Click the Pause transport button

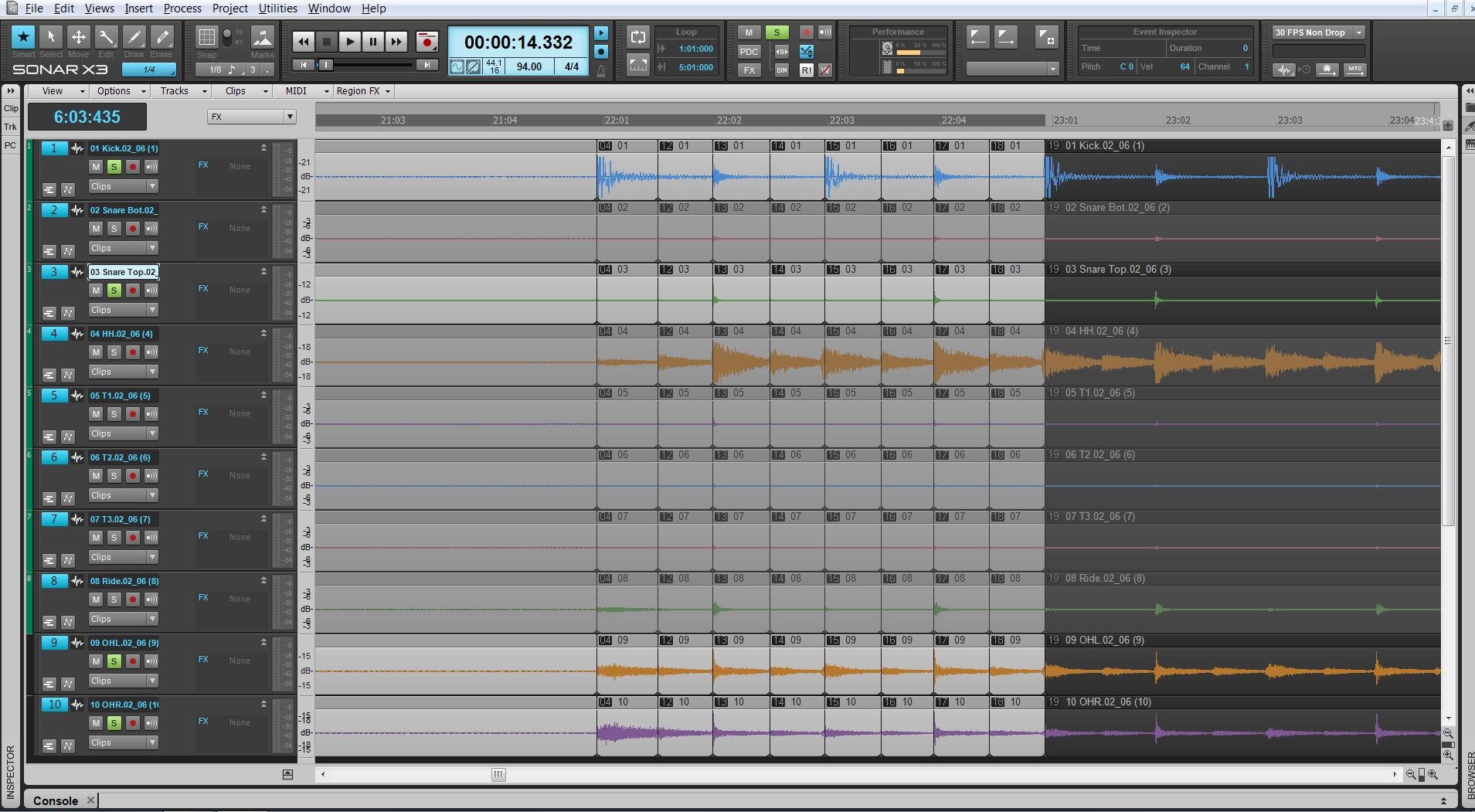[373, 42]
